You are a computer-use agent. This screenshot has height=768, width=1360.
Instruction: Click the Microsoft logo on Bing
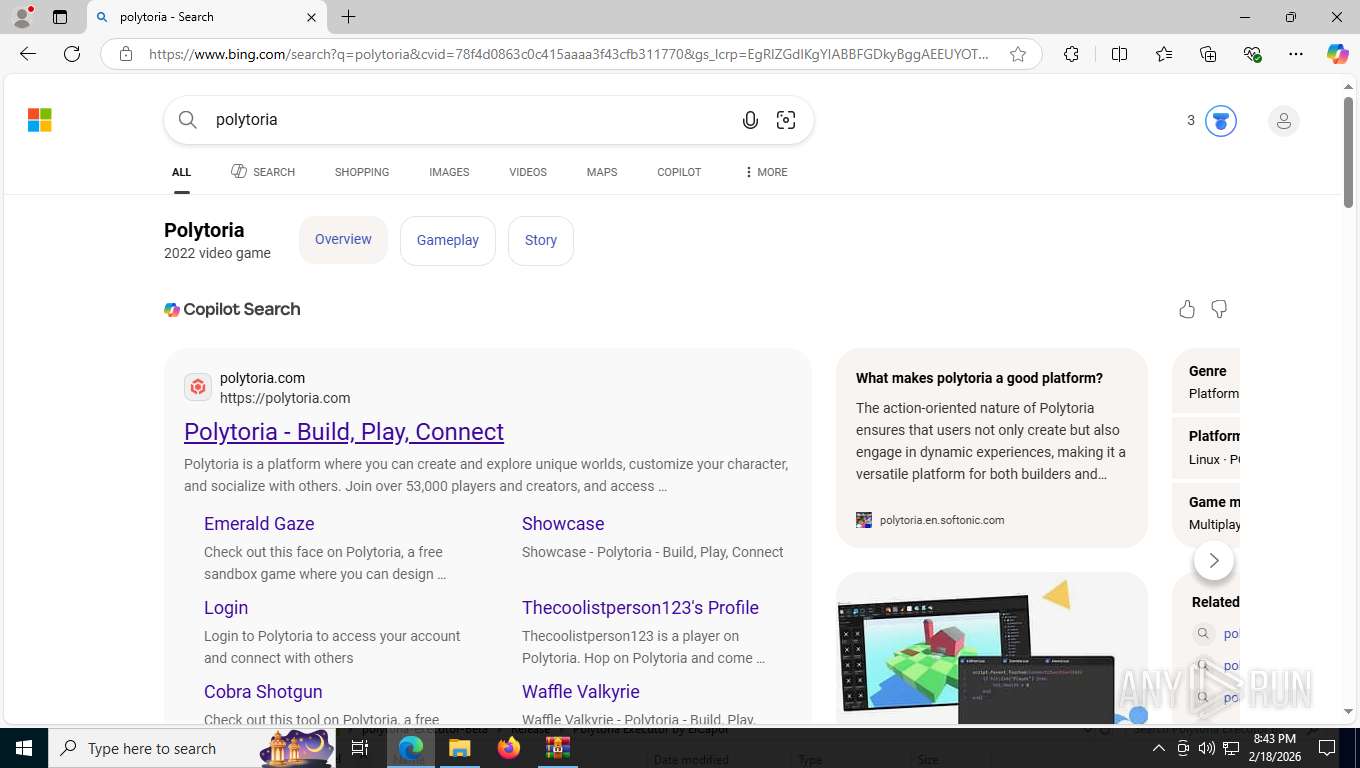(40, 120)
